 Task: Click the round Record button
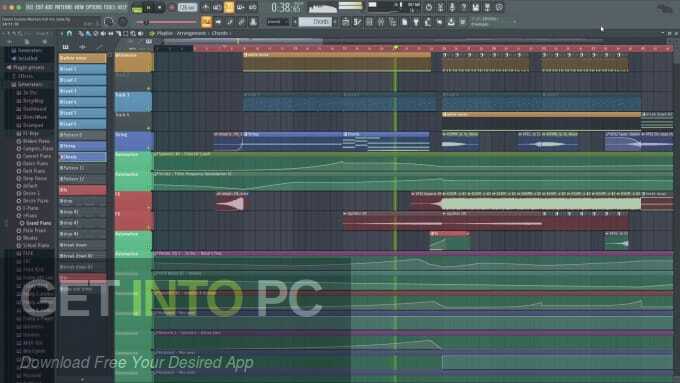(172, 7)
